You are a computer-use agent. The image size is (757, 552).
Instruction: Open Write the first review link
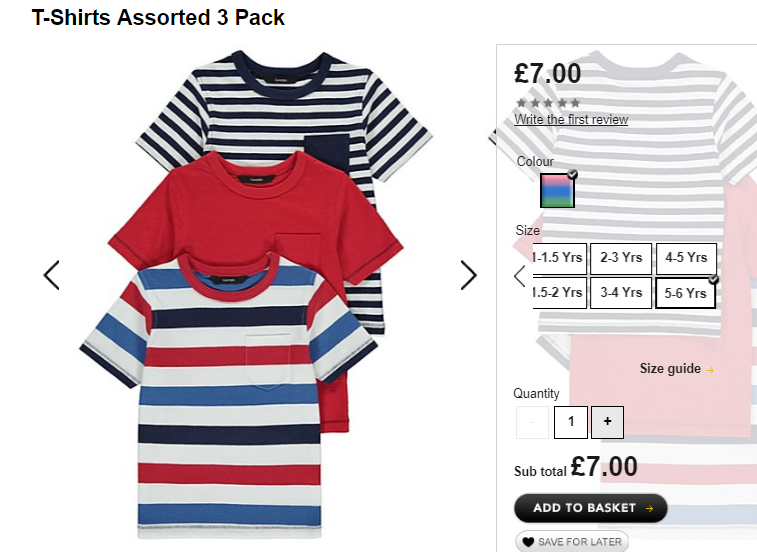point(571,119)
